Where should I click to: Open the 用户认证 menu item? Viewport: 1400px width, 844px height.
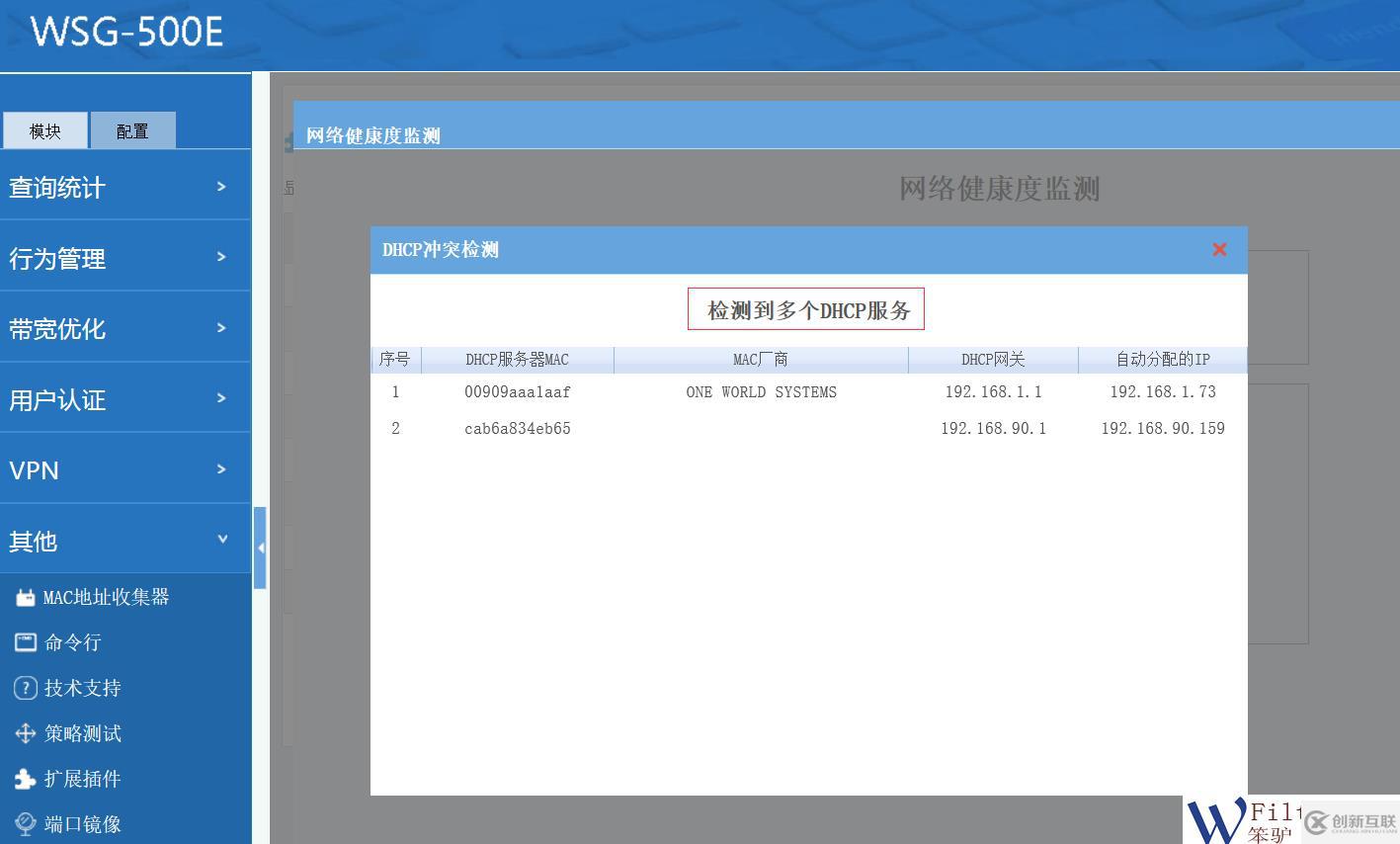pos(125,399)
